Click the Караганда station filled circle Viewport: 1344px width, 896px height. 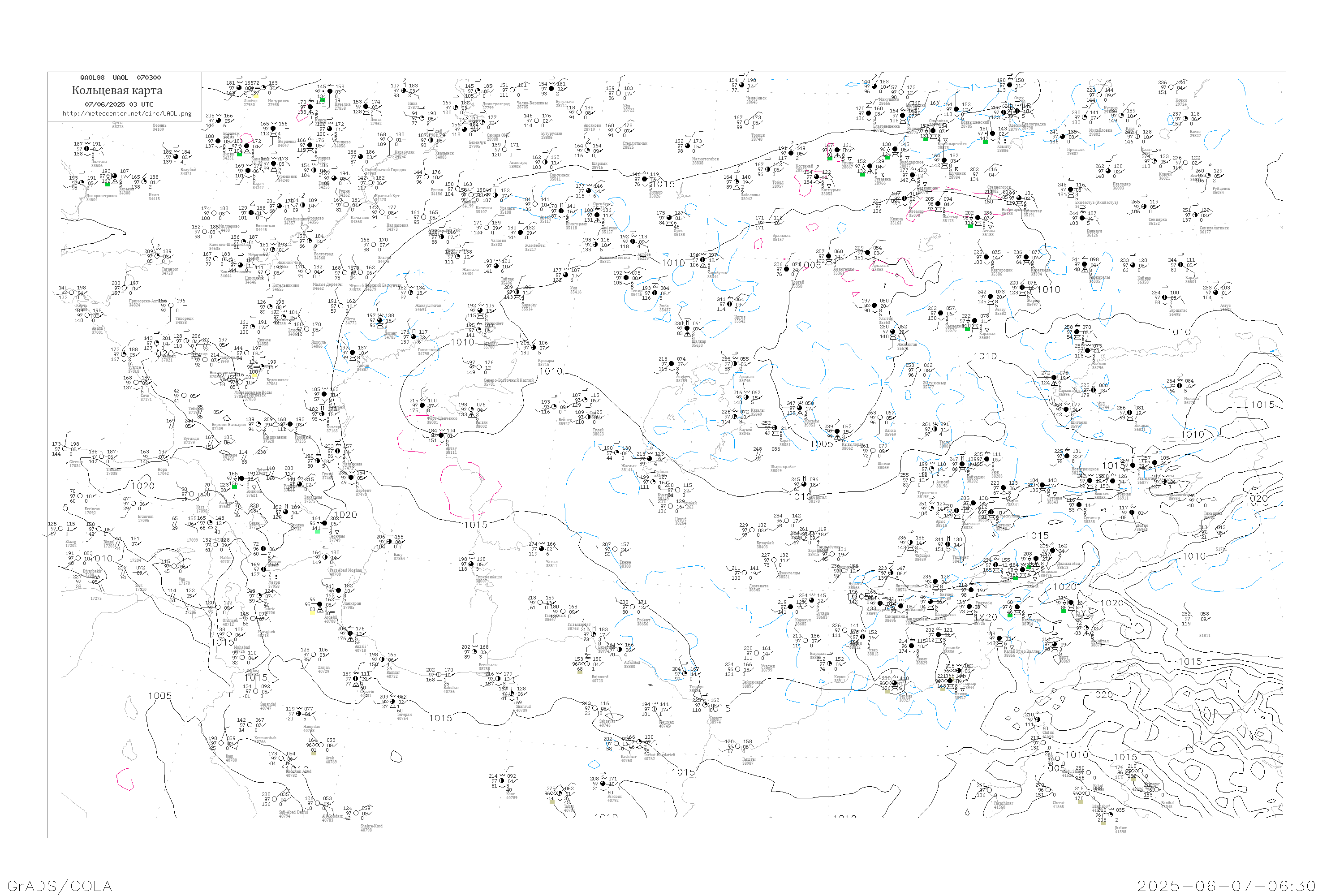tap(1026, 257)
